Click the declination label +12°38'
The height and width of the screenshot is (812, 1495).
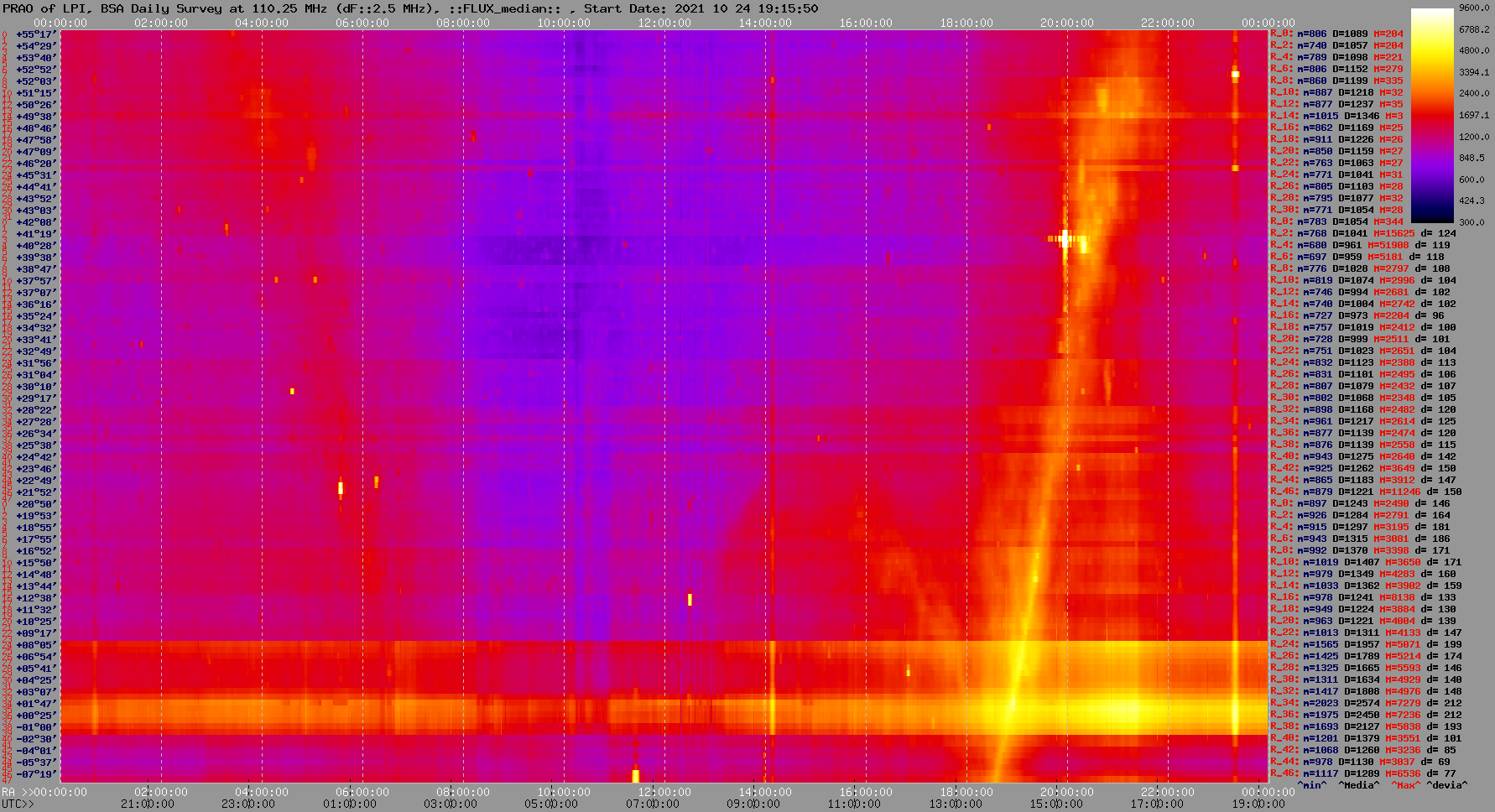coord(36,598)
